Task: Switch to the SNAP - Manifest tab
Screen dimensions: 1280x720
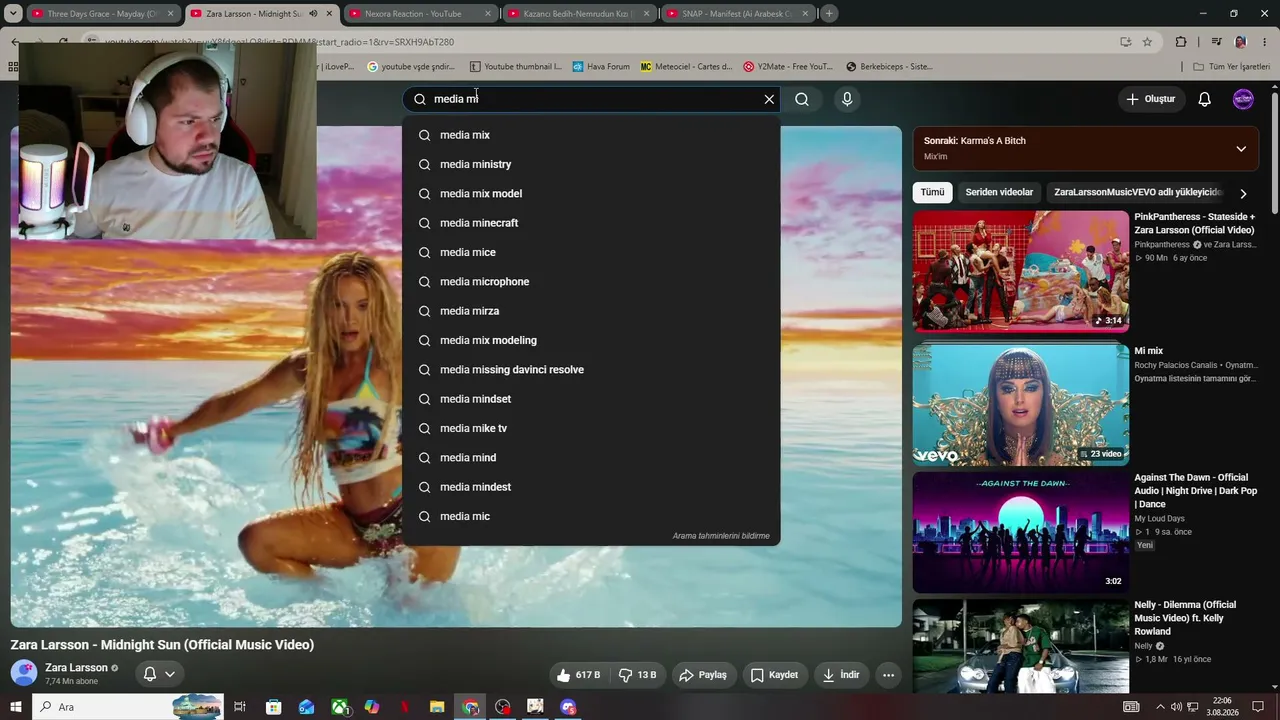Action: tap(737, 14)
